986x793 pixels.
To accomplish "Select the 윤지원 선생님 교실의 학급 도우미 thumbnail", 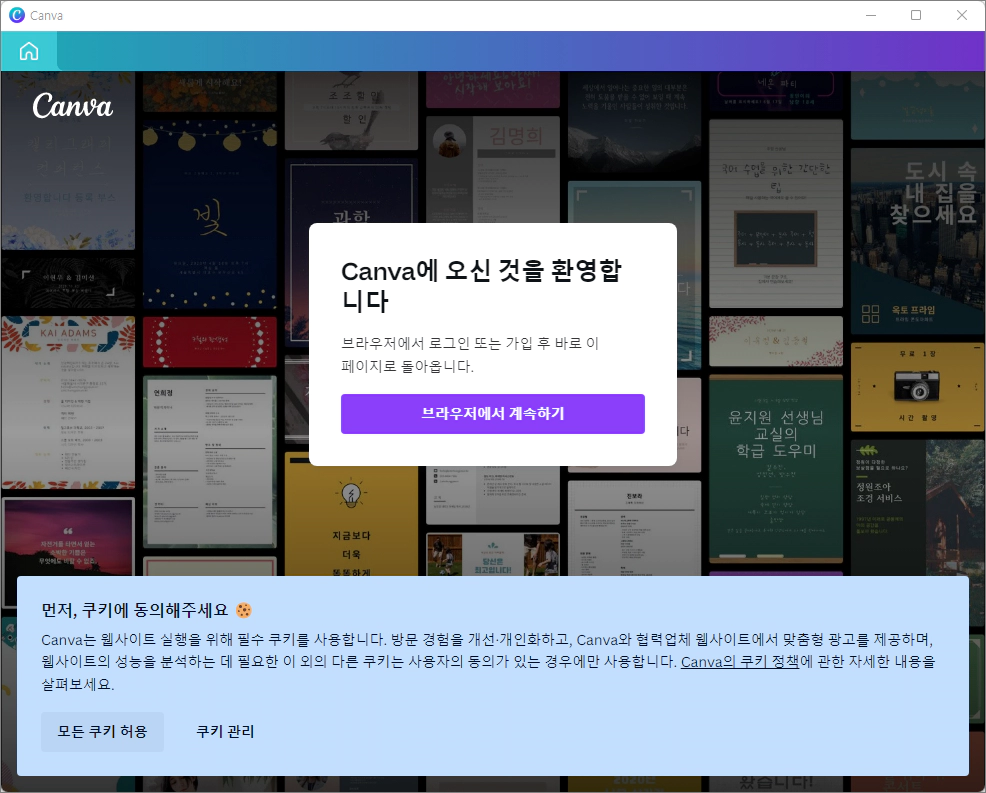I will 775,469.
